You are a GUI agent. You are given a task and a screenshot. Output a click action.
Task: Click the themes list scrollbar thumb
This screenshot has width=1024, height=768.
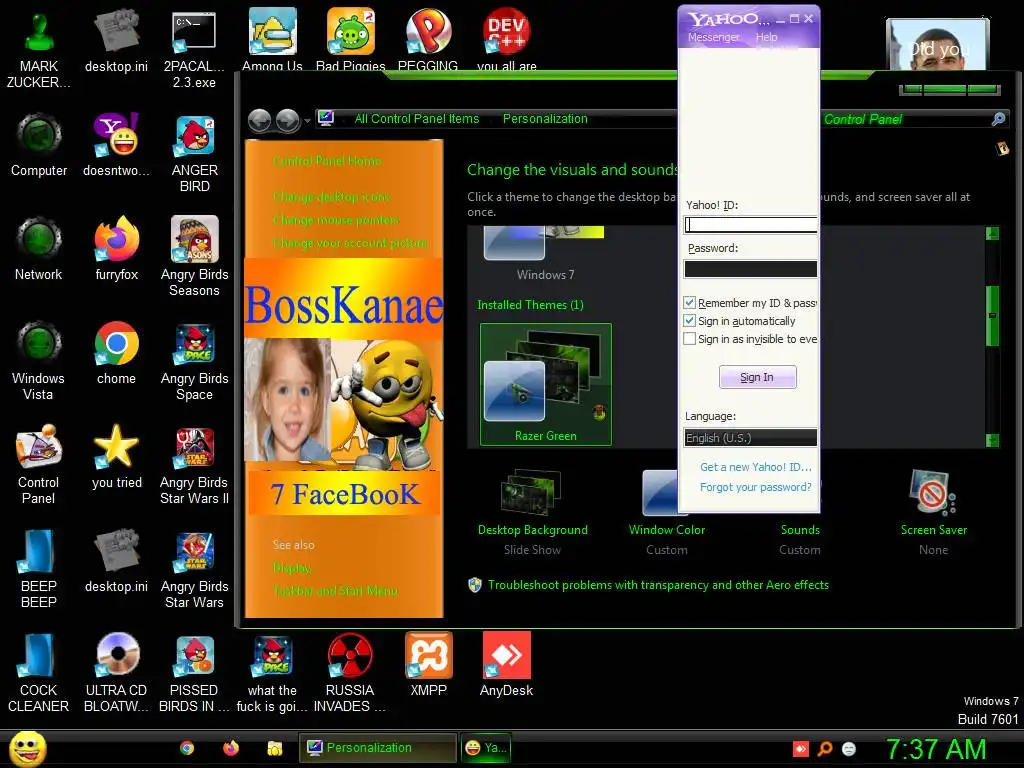pos(992,315)
